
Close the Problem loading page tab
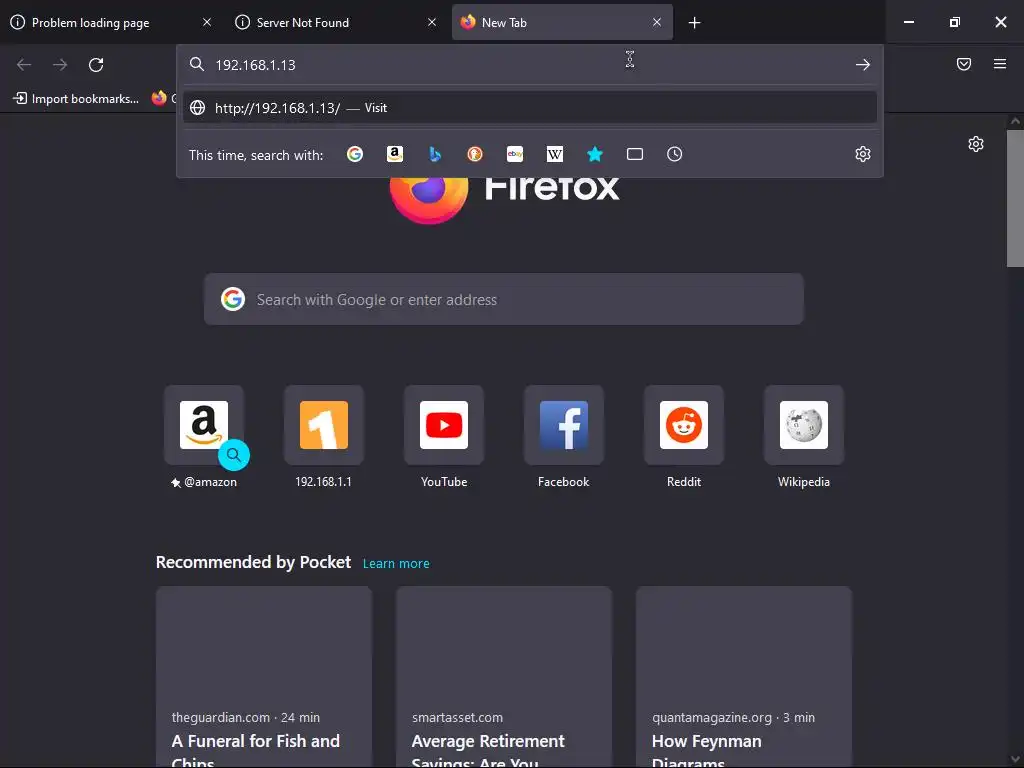click(x=207, y=22)
